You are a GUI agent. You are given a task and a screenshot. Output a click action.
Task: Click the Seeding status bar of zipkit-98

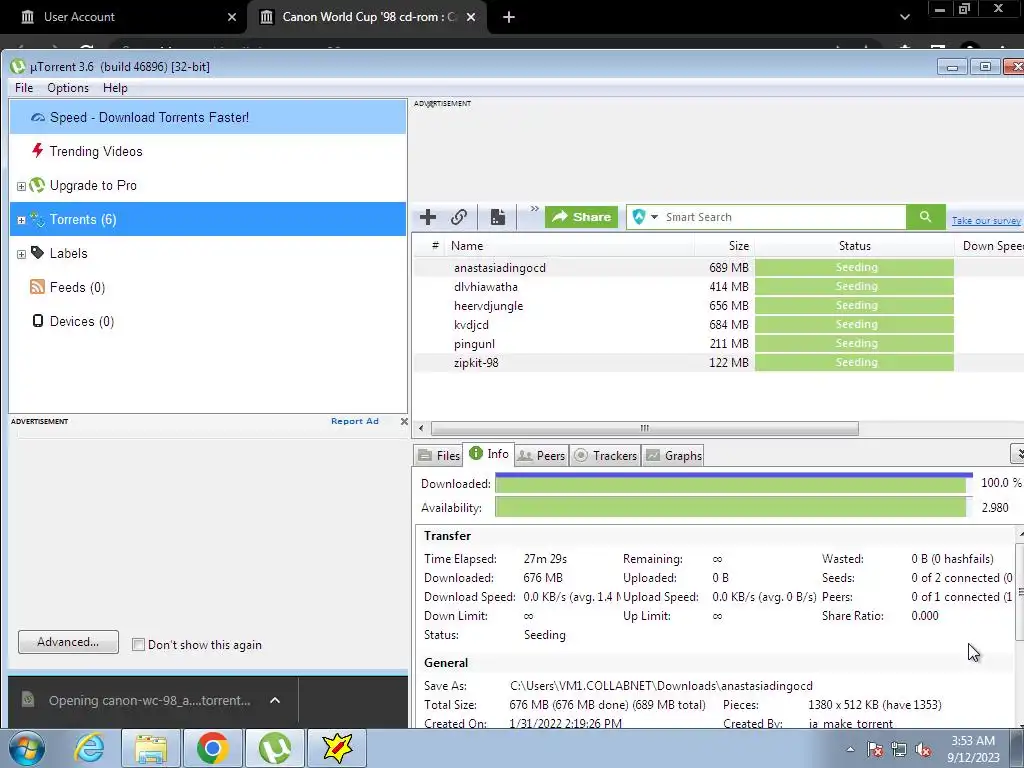pos(854,362)
